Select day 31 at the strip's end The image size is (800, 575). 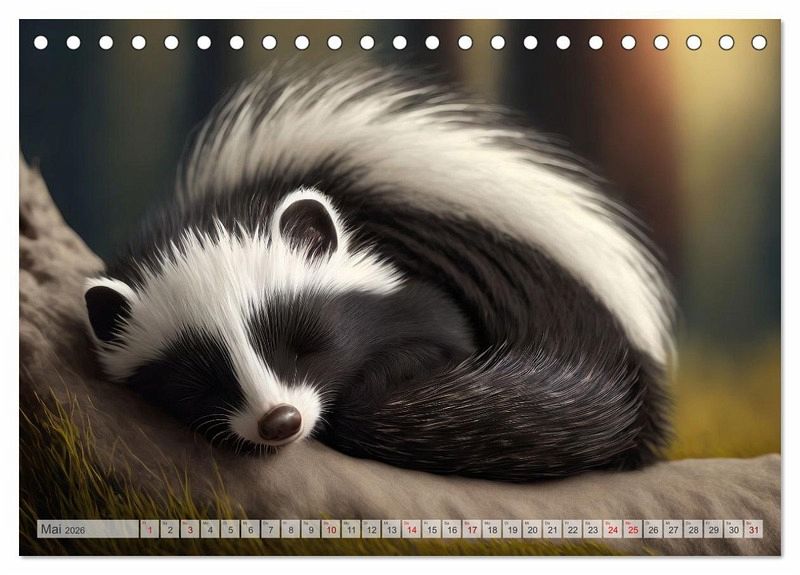753,530
